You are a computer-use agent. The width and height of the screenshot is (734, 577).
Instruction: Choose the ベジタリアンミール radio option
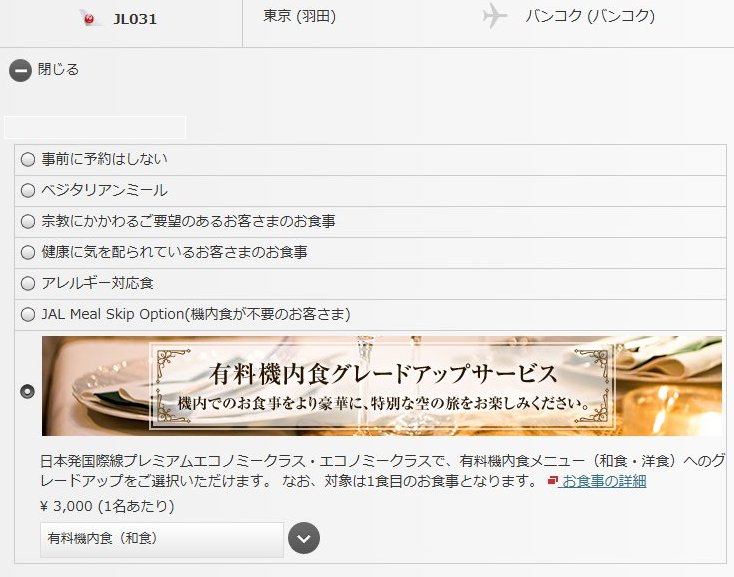pyautogui.click(x=28, y=190)
